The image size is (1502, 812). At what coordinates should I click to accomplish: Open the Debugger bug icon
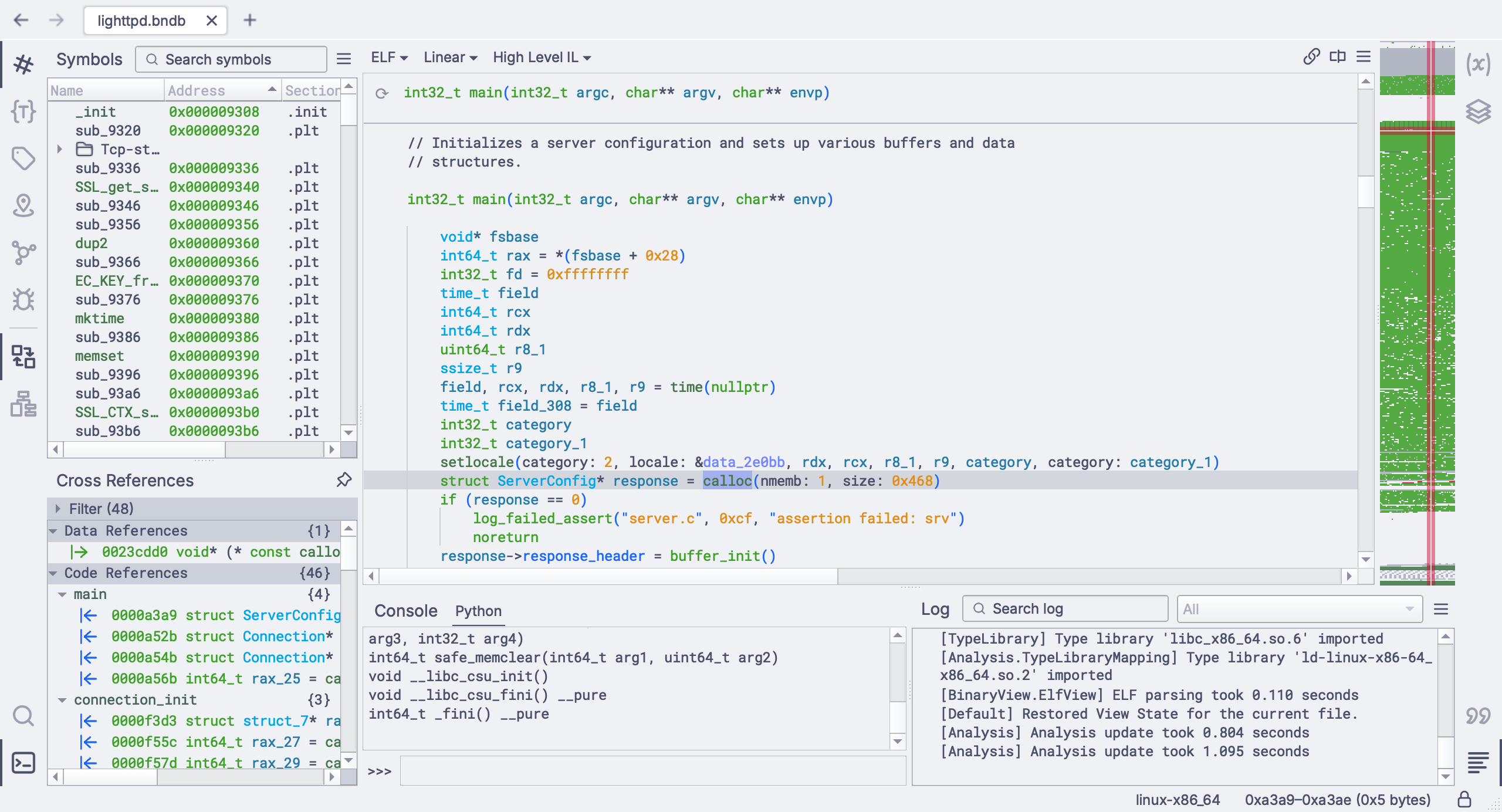click(x=23, y=299)
